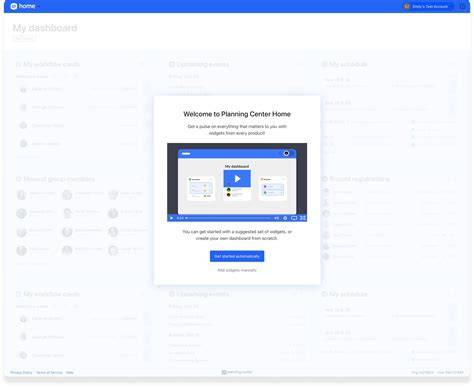Open Terms of Service footer link
The image size is (474, 387).
click(49, 372)
